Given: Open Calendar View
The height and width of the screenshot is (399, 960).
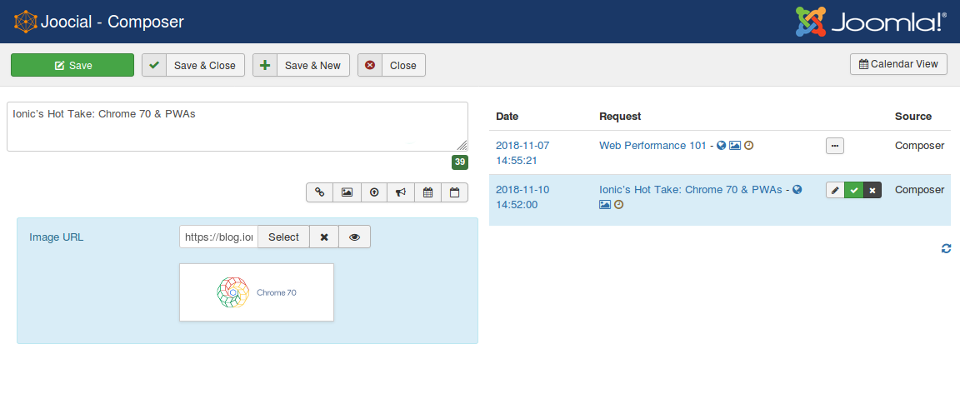Looking at the screenshot, I should click(x=899, y=64).
